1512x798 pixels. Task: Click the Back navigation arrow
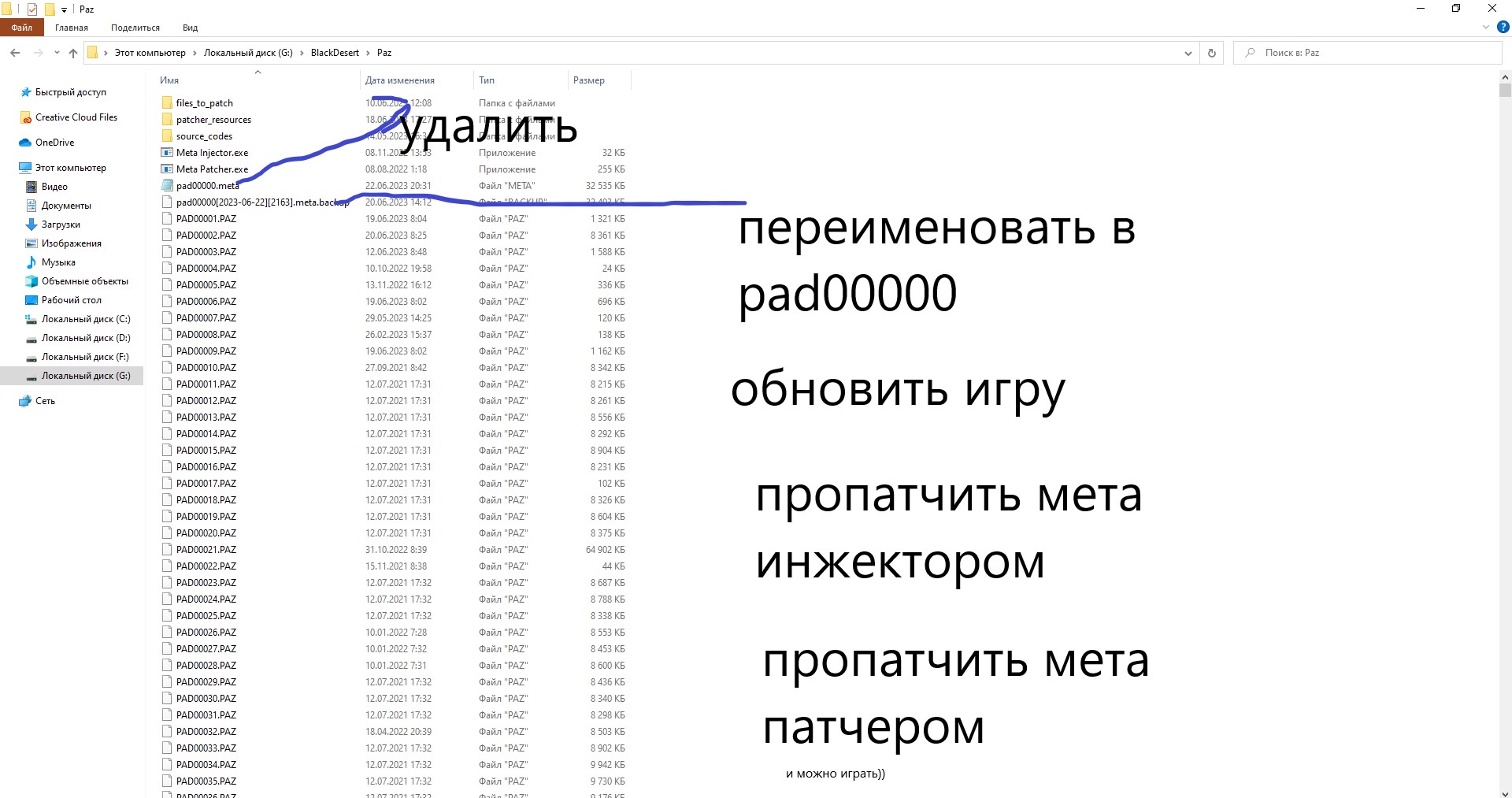[x=15, y=53]
